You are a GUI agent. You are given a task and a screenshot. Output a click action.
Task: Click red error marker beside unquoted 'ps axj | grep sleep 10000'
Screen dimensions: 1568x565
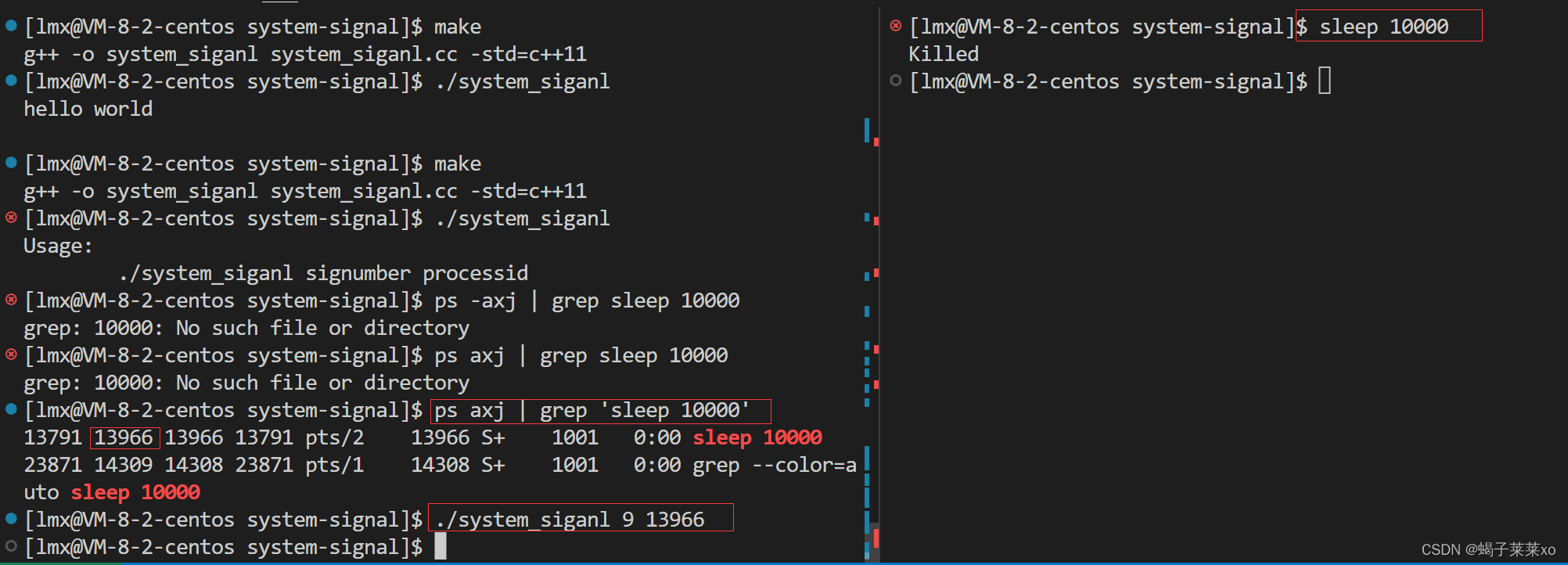pos(11,354)
